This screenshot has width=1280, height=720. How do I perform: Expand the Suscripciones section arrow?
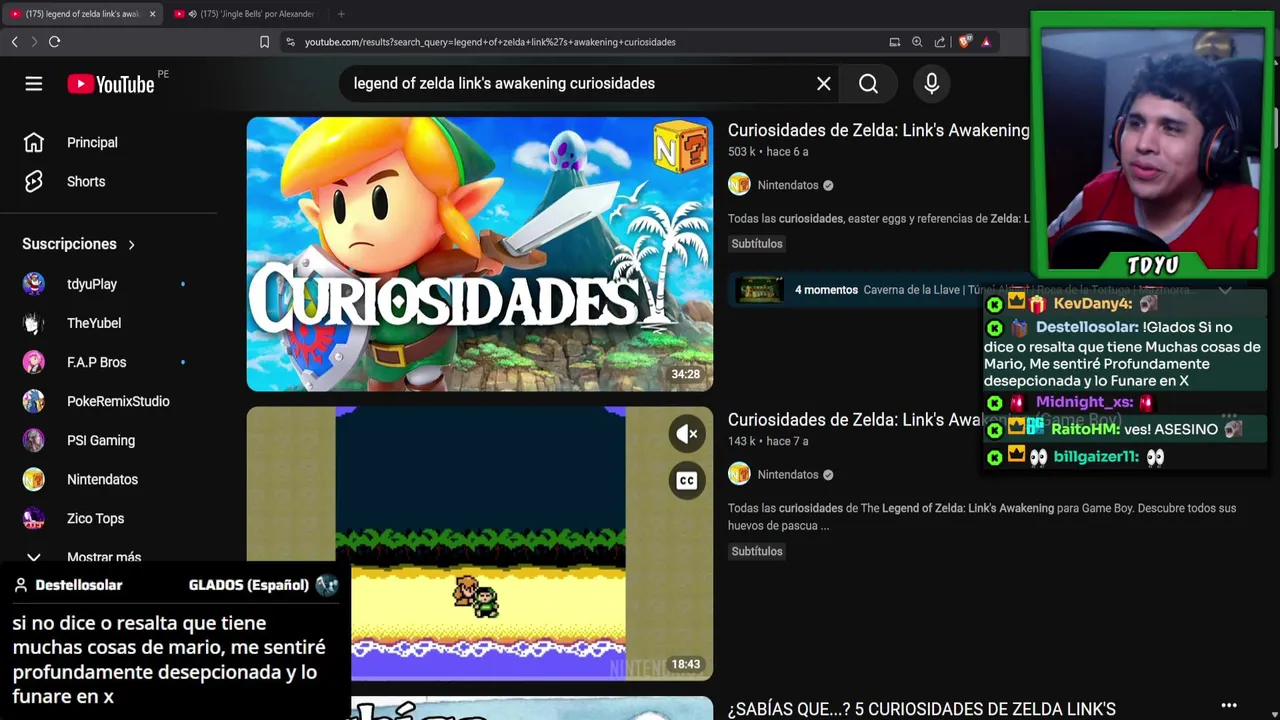(131, 244)
